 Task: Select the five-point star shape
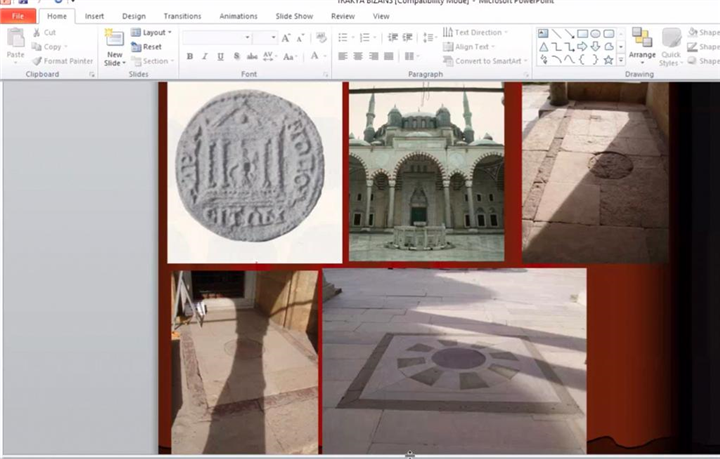[x=608, y=60]
